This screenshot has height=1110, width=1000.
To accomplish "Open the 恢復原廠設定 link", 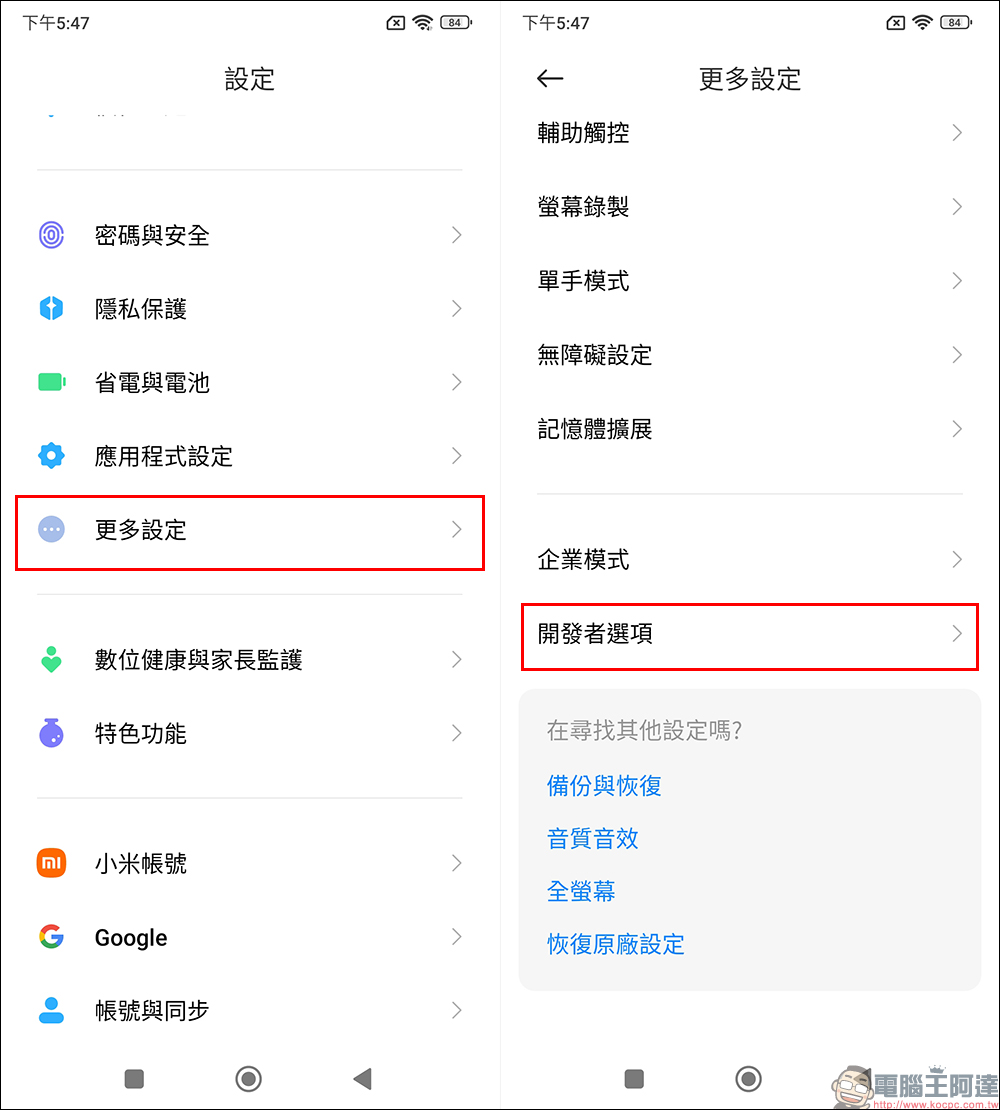I will [x=616, y=944].
